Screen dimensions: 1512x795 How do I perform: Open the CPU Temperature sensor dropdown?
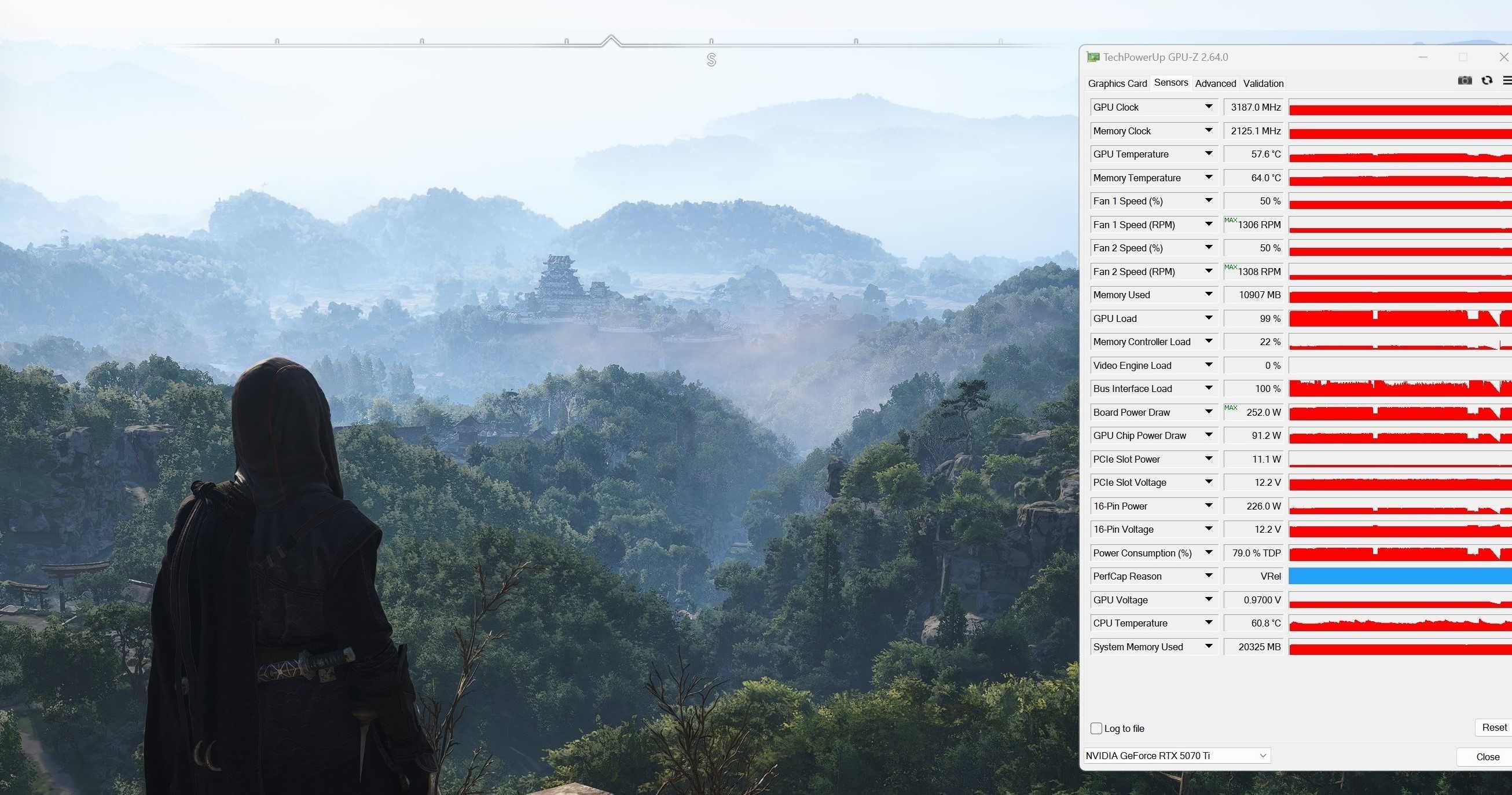(x=1209, y=623)
